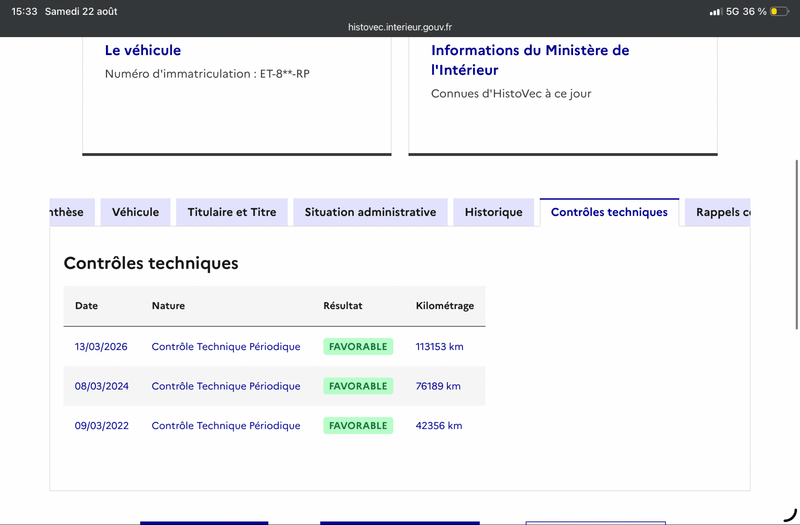
Task: Click the date 13/03/2026
Action: pos(101,346)
